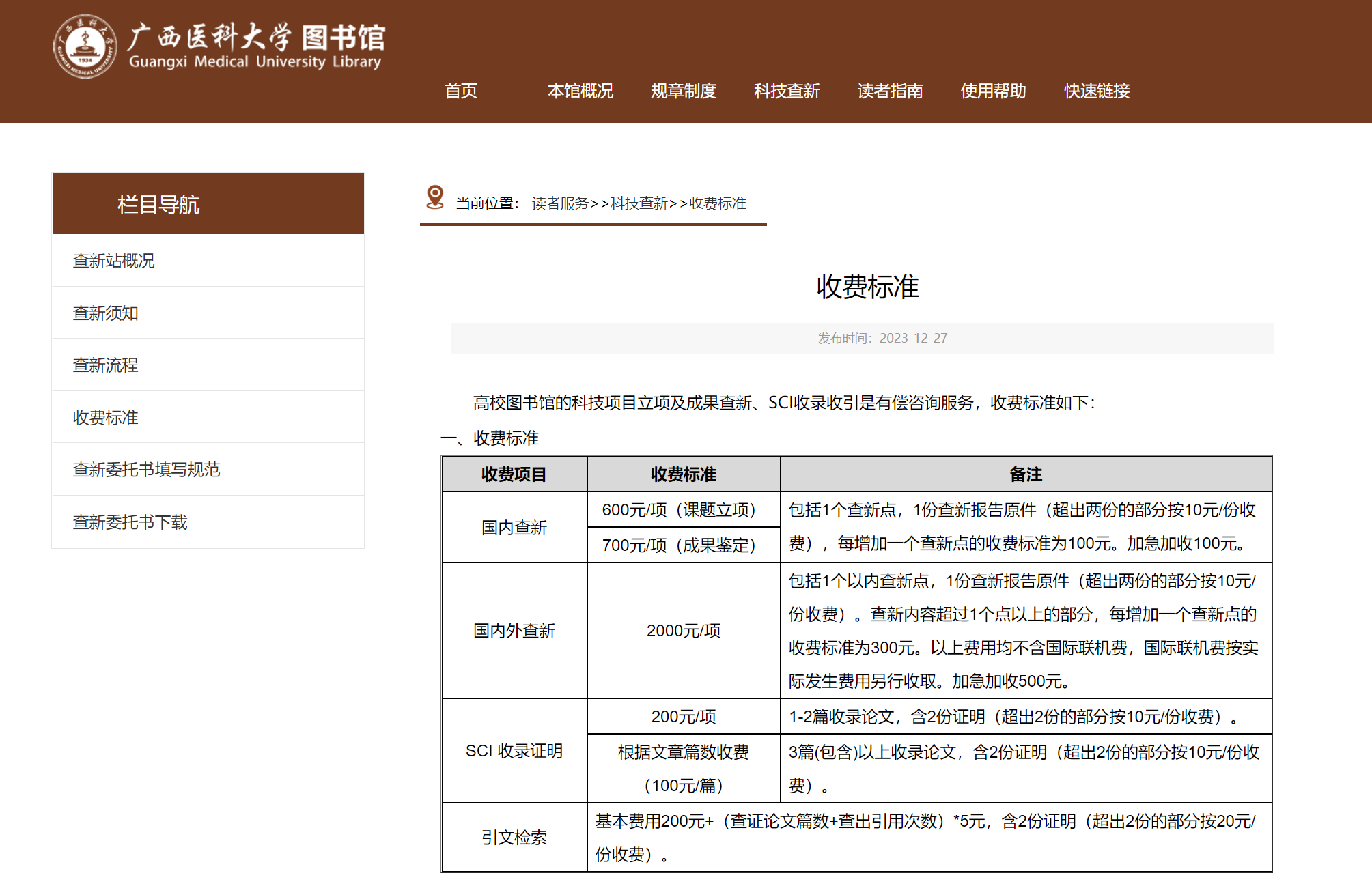This screenshot has height=884, width=1372.
Task: Click the intro paragraph starting 高校图书馆的科技项目
Action: 784,403
